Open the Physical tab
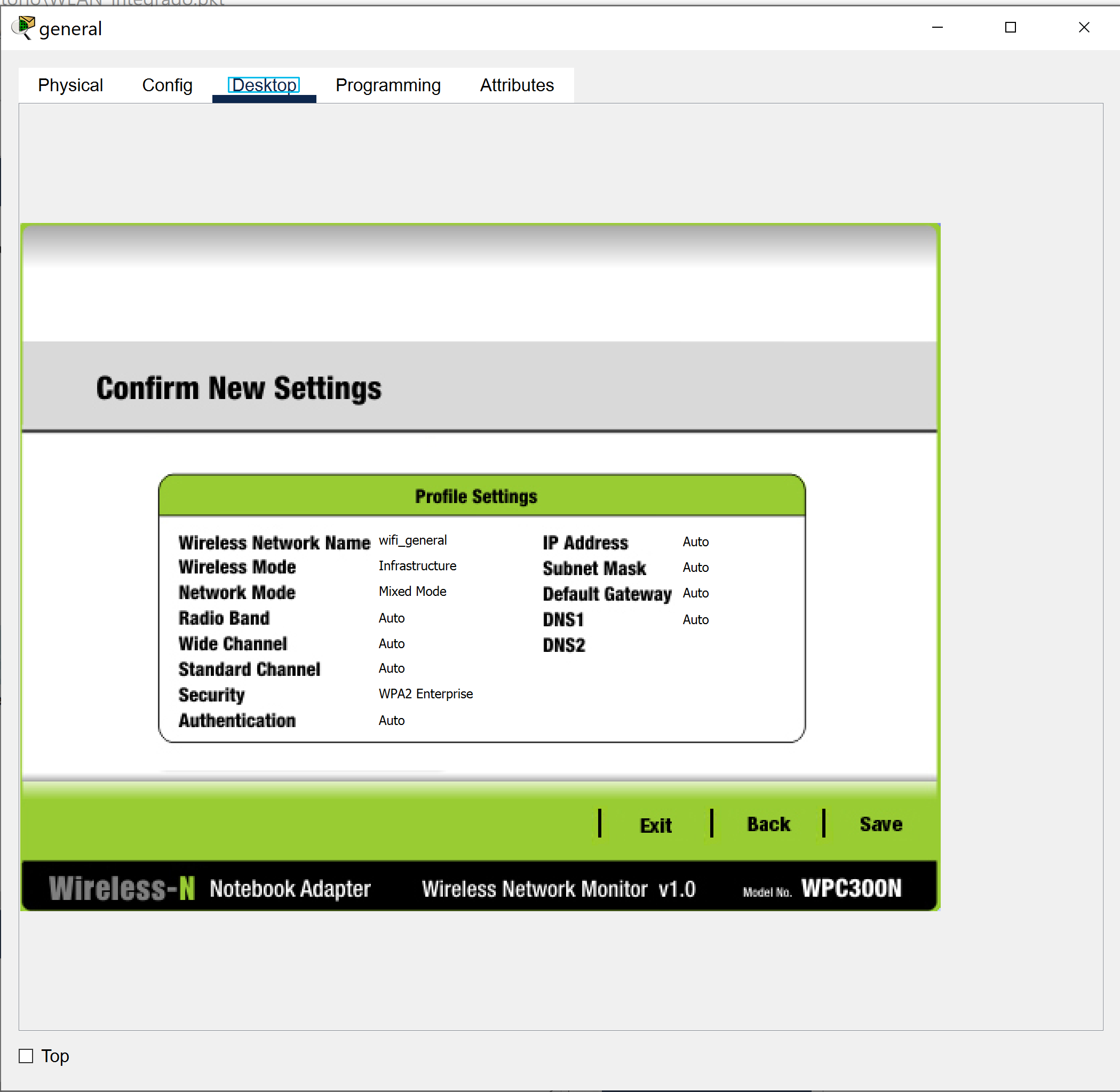 point(70,85)
